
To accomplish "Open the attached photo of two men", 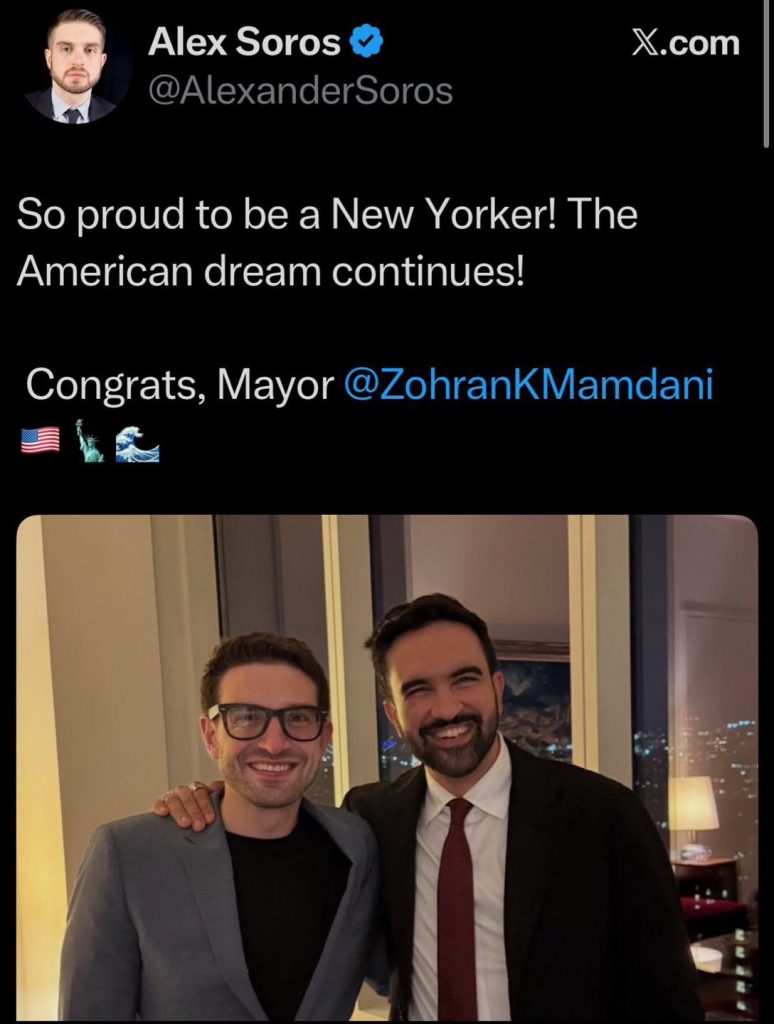I will [387, 767].
